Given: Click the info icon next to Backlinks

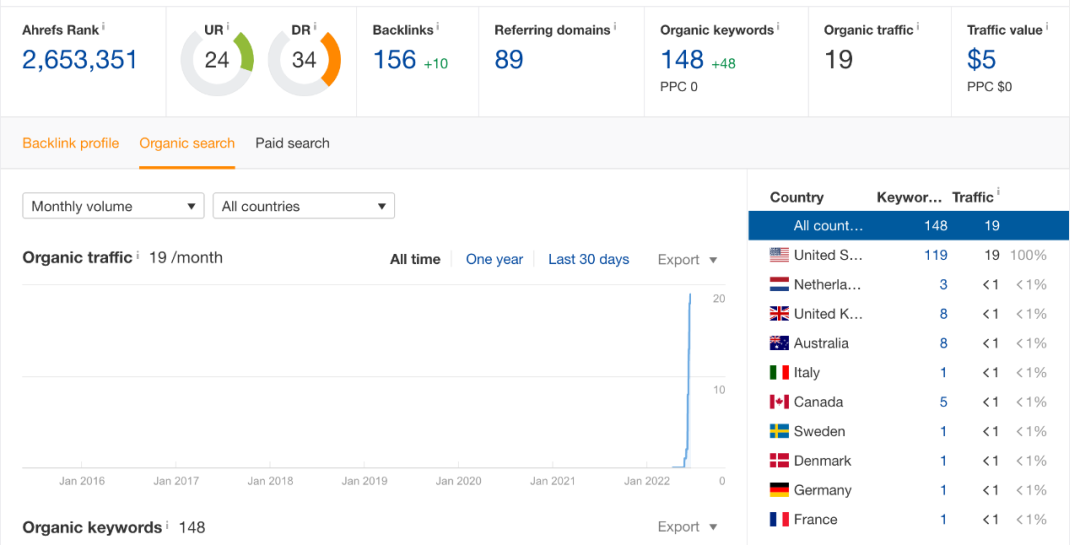Looking at the screenshot, I should pyautogui.click(x=437, y=26).
